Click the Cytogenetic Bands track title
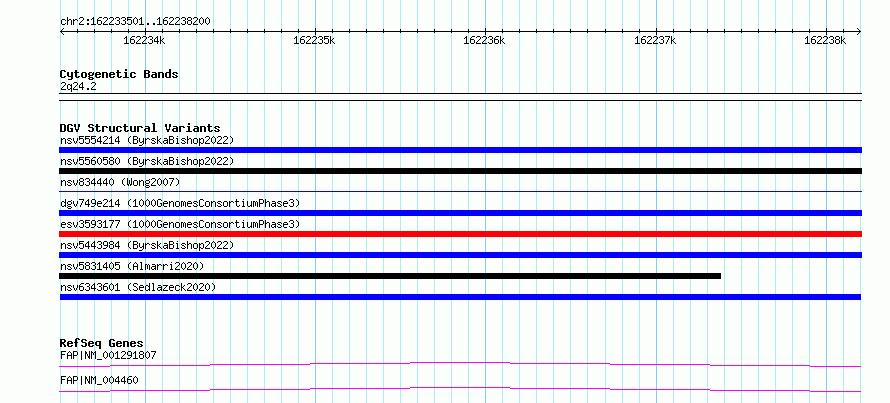The height and width of the screenshot is (403, 890). [x=119, y=74]
